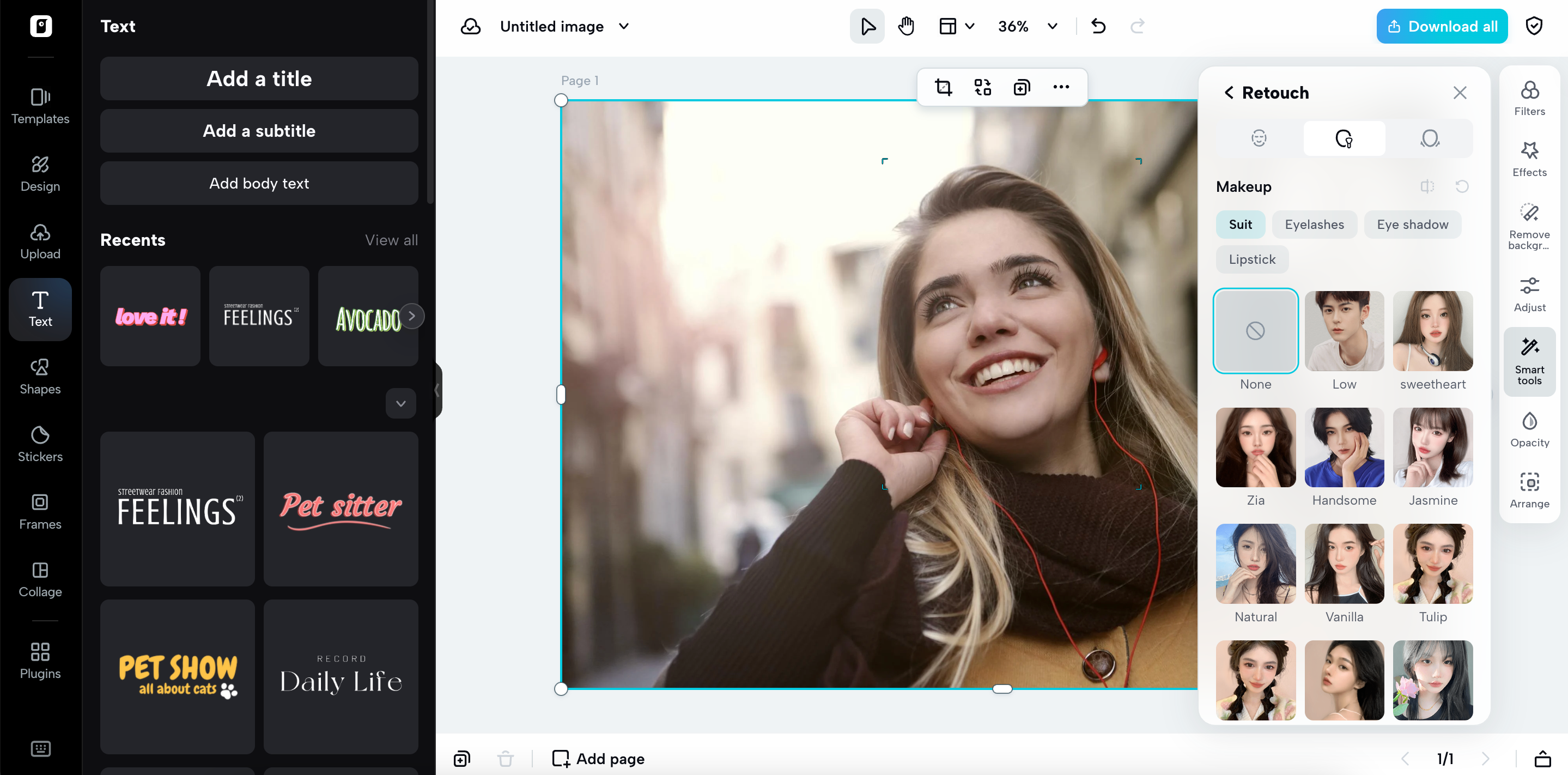The height and width of the screenshot is (775, 1568).
Task: Open the 36% zoom level dropdown
Action: click(1052, 26)
